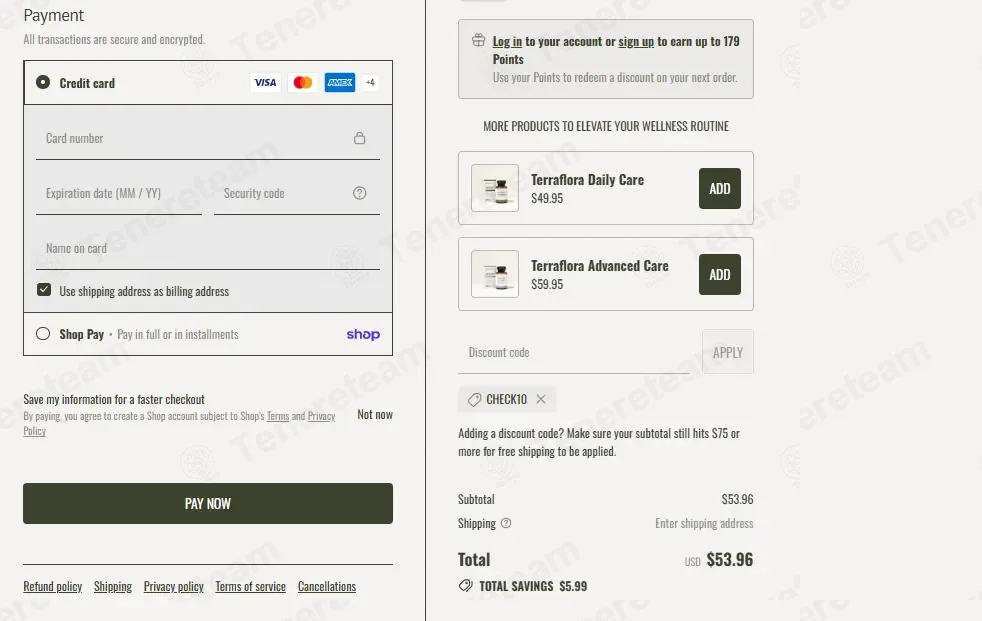Viewport: 982px width, 621px height.
Task: Uncheck Use shipping address as billing address
Action: tap(44, 289)
